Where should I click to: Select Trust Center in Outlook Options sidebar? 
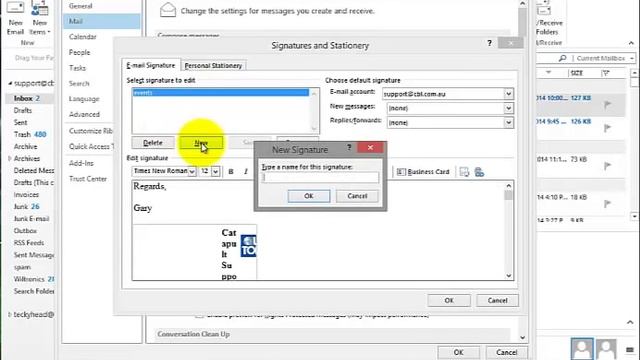pyautogui.click(x=88, y=179)
